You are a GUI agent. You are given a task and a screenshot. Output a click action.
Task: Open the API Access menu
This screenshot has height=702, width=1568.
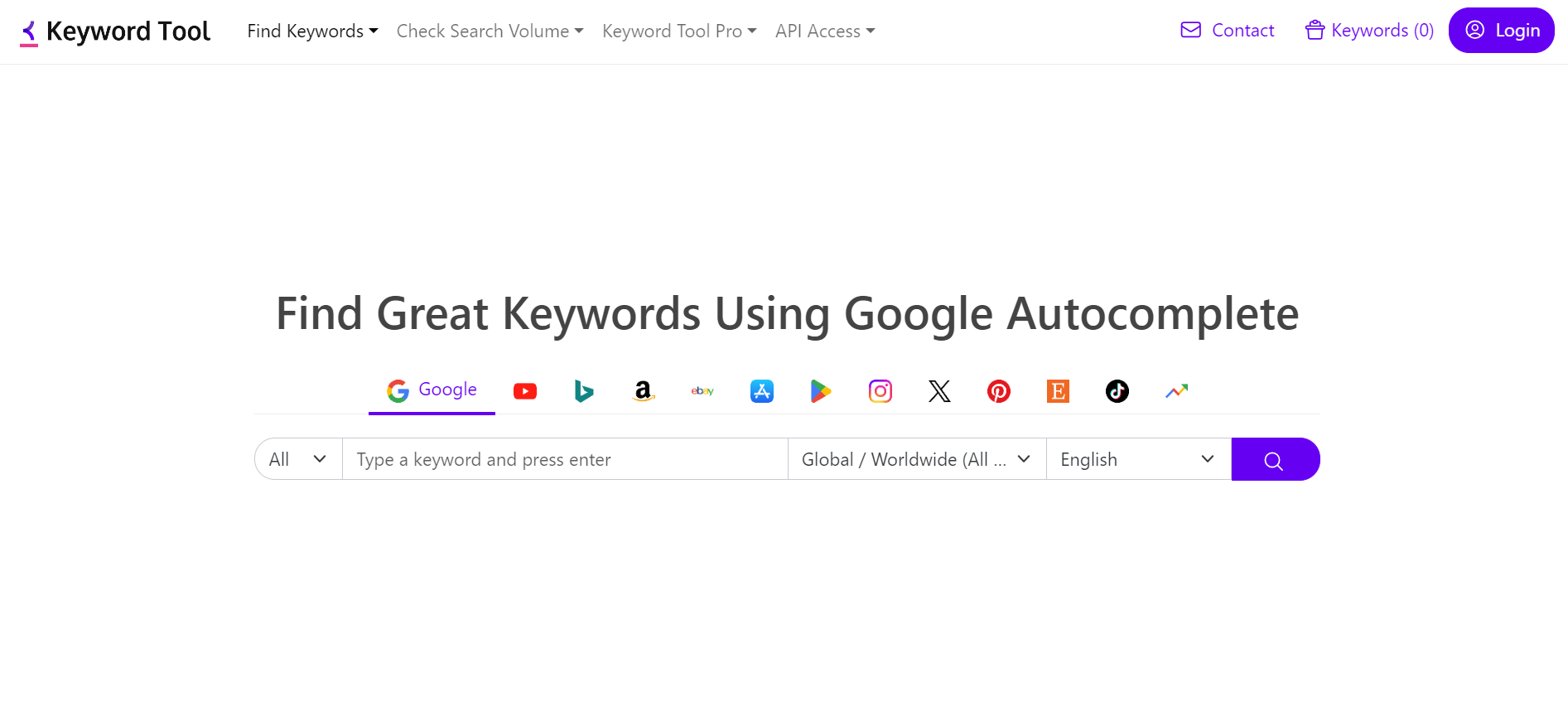(x=824, y=31)
